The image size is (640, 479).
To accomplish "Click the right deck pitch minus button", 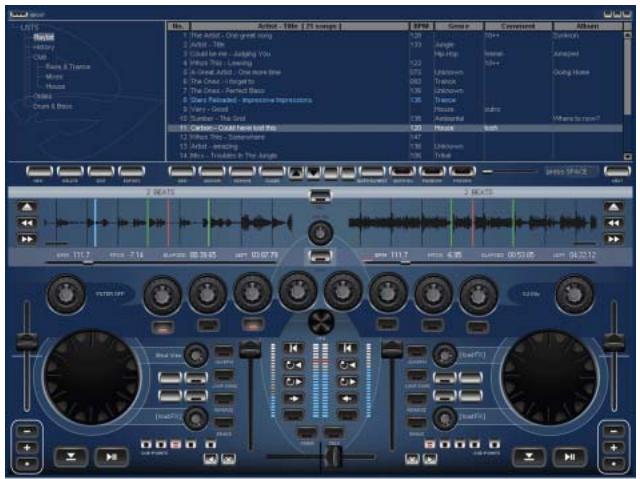I will click(x=613, y=431).
